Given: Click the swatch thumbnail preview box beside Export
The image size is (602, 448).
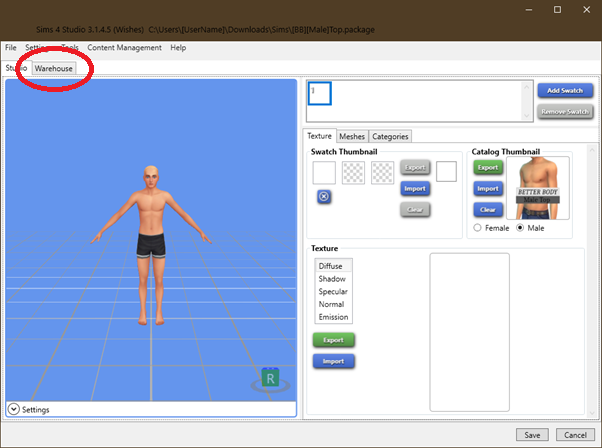Looking at the screenshot, I should (447, 172).
